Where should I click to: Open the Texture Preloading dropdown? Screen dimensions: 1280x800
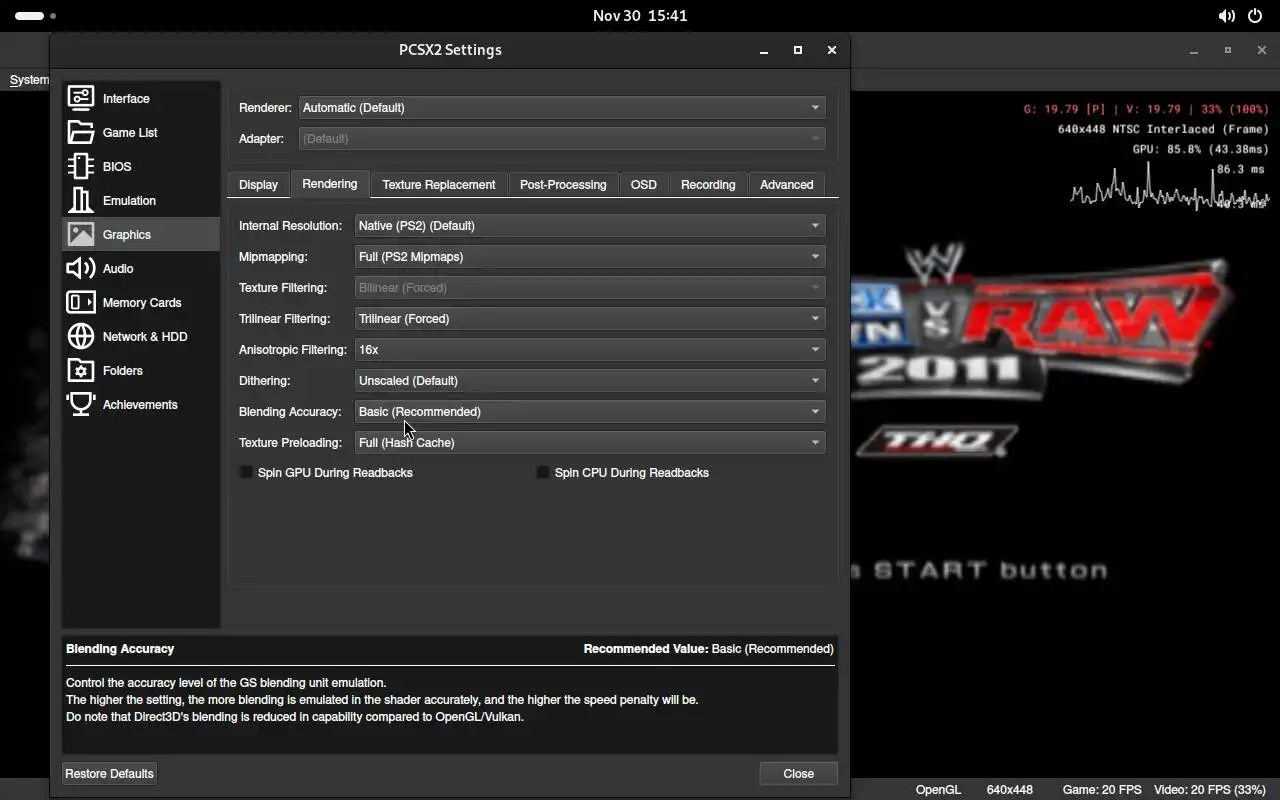(590, 442)
